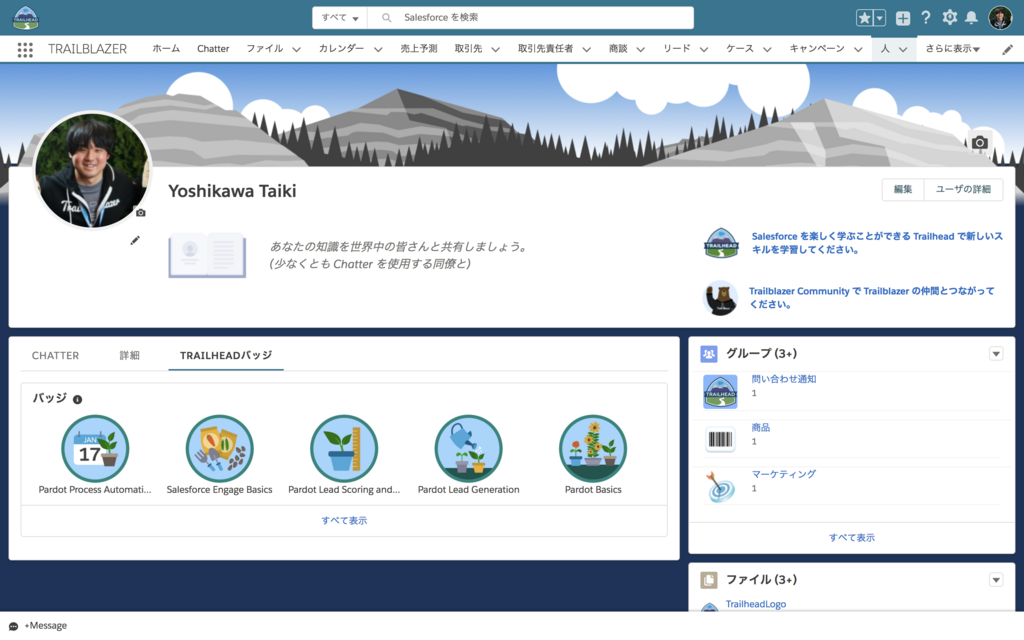
Task: Open the TrailheadLogo file link
Action: click(x=756, y=605)
